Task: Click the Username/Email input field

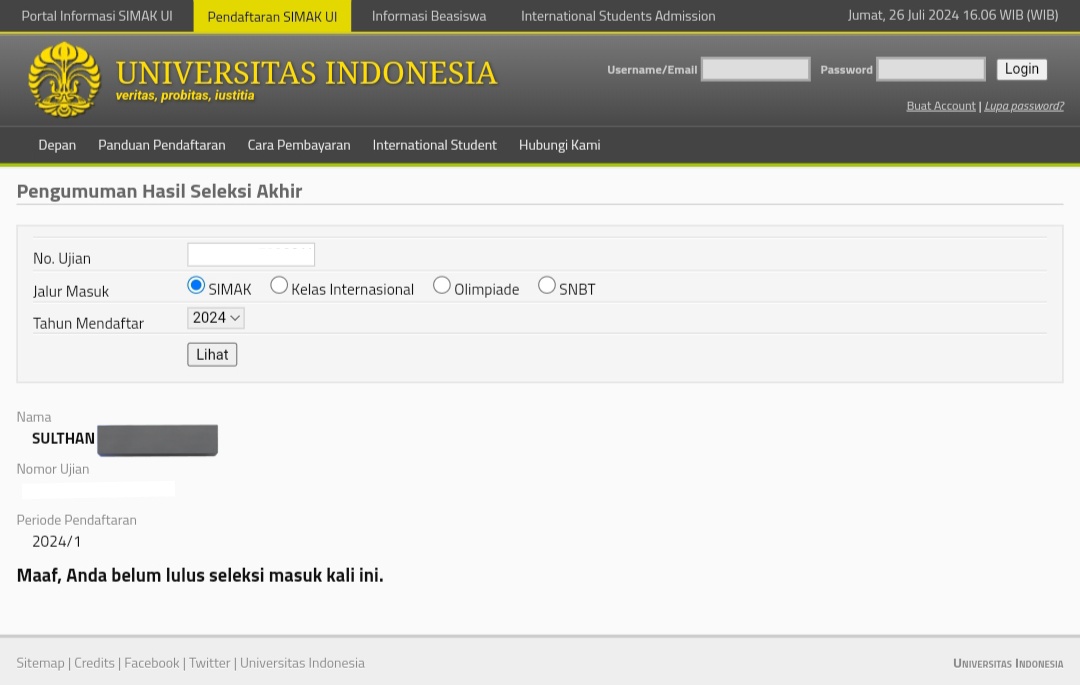Action: click(x=756, y=69)
